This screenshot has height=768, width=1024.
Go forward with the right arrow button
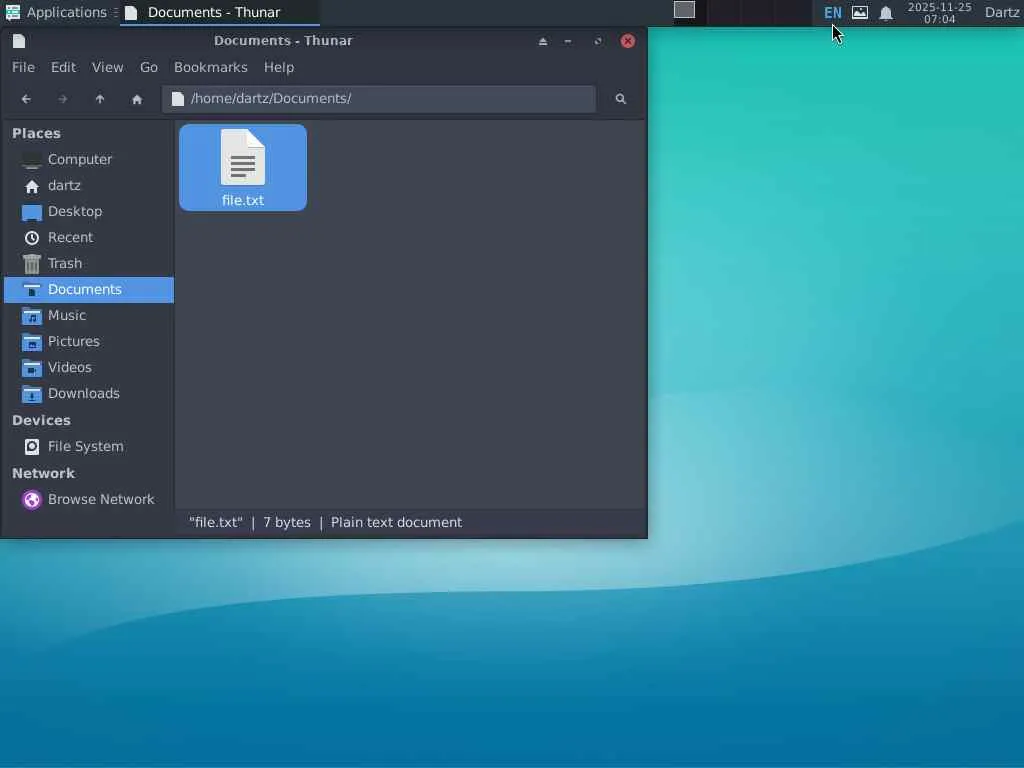click(63, 99)
